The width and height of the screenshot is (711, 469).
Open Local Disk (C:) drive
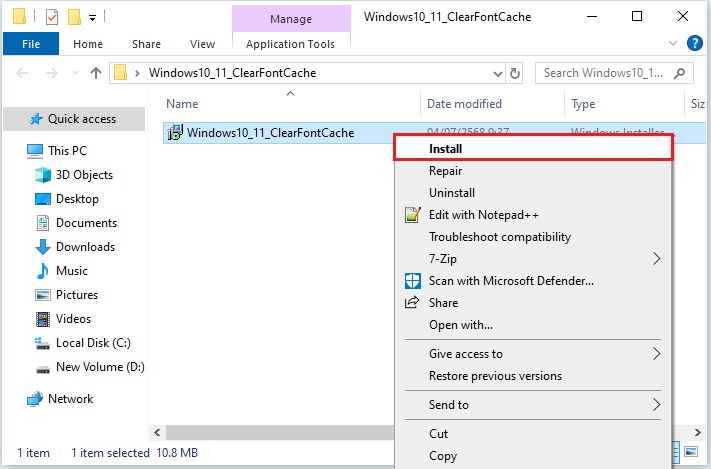(x=92, y=343)
